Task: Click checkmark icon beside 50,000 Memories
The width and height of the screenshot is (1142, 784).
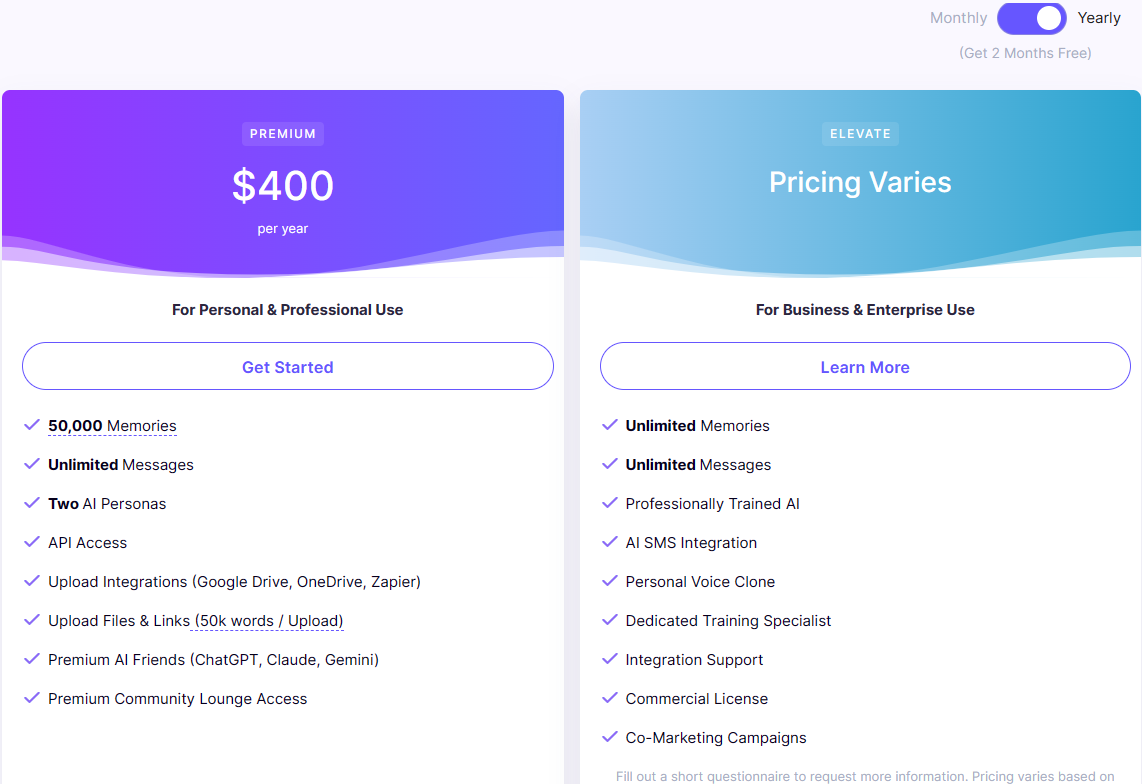Action: tap(32, 425)
